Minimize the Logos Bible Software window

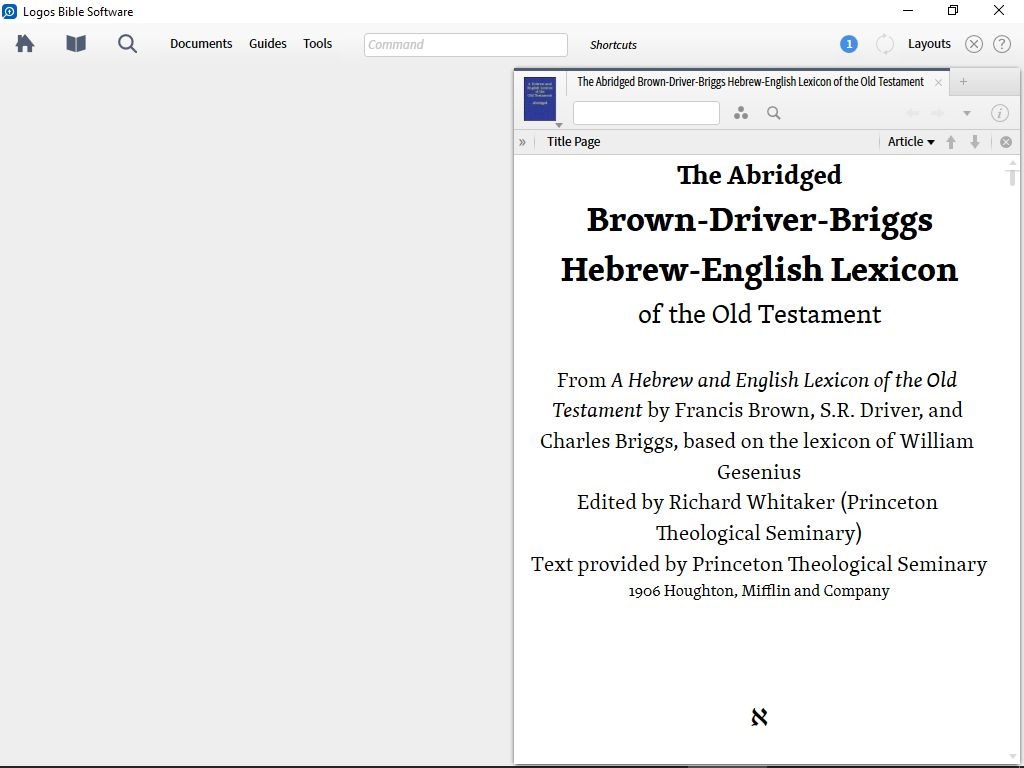(908, 10)
